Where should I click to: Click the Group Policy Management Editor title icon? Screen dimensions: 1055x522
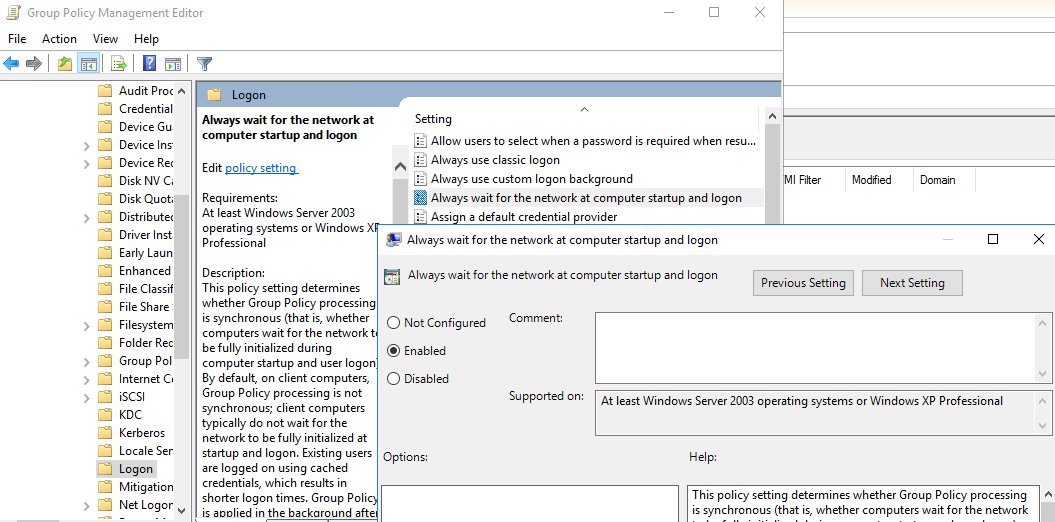(13, 13)
